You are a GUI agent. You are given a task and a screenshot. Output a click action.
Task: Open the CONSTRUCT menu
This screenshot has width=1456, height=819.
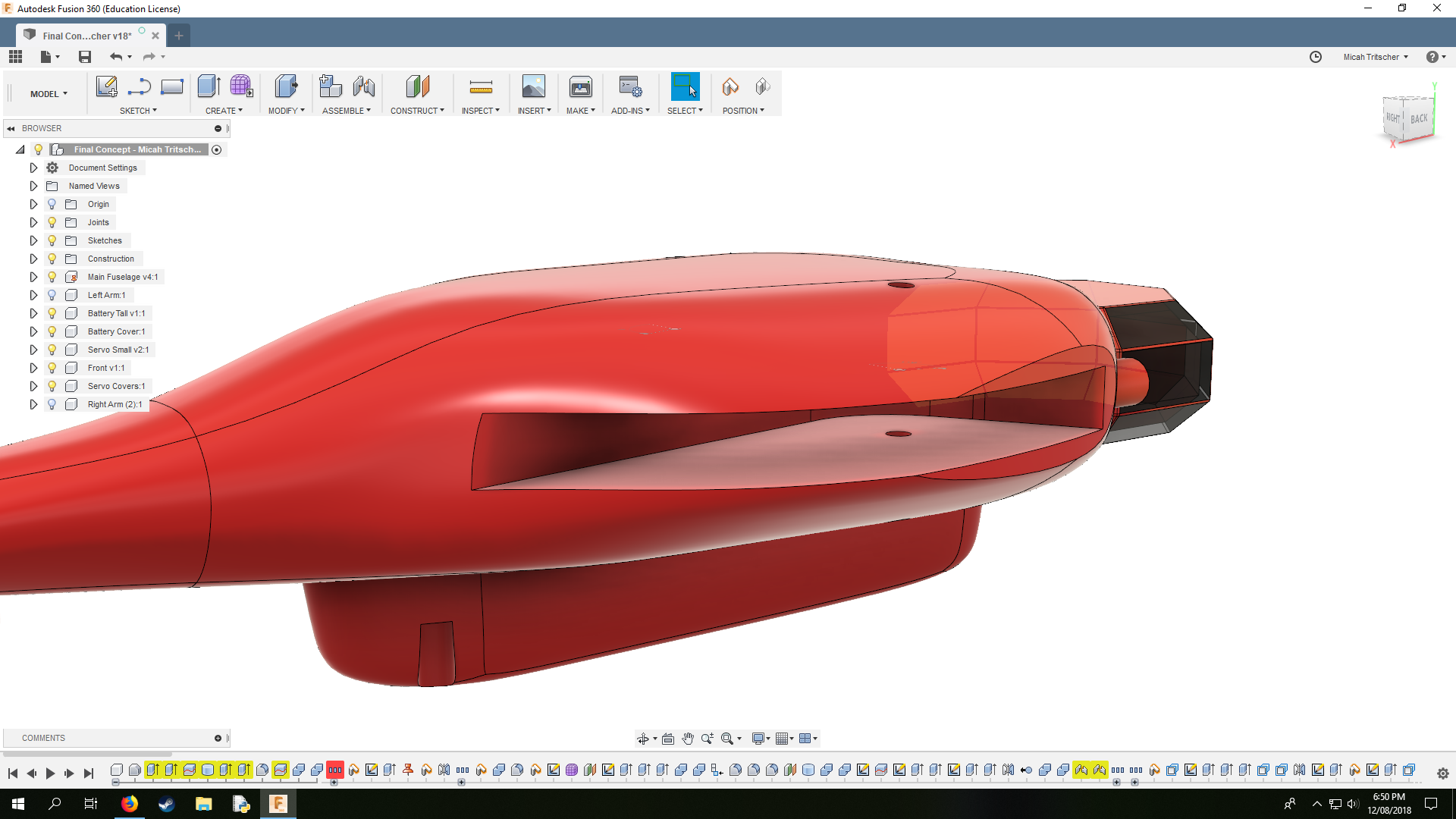pos(417,111)
